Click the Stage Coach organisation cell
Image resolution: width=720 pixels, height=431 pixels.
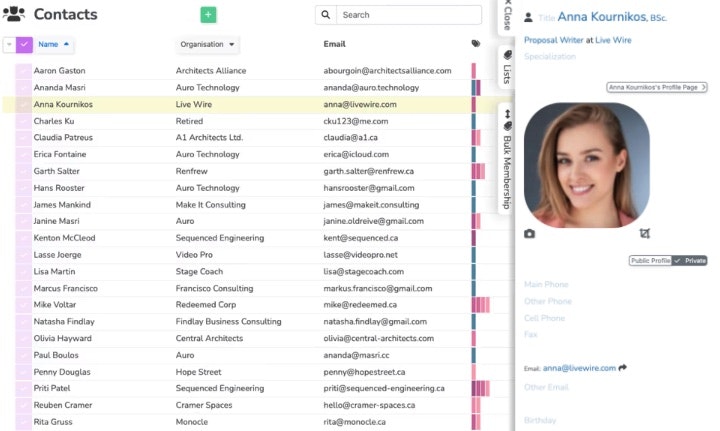pos(199,272)
